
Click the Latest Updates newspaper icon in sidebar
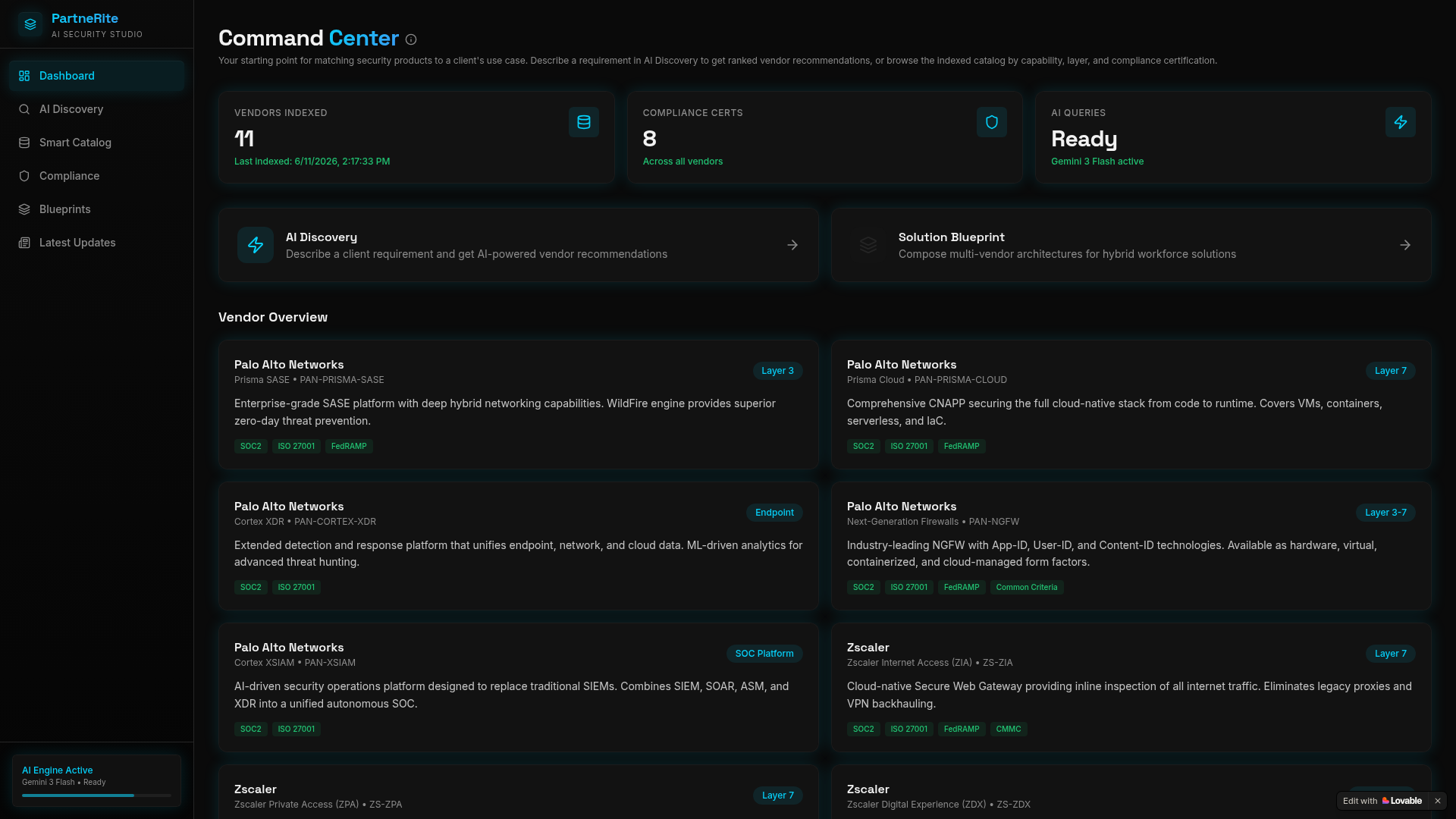click(x=24, y=243)
